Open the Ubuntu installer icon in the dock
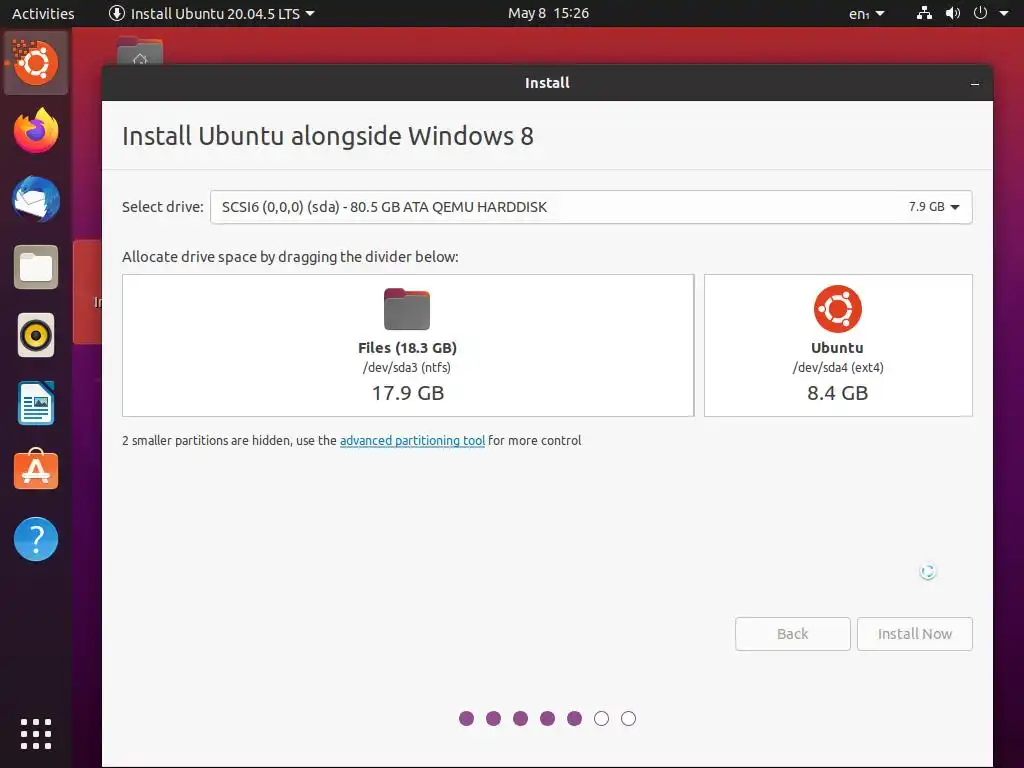This screenshot has width=1024, height=768. (36, 63)
